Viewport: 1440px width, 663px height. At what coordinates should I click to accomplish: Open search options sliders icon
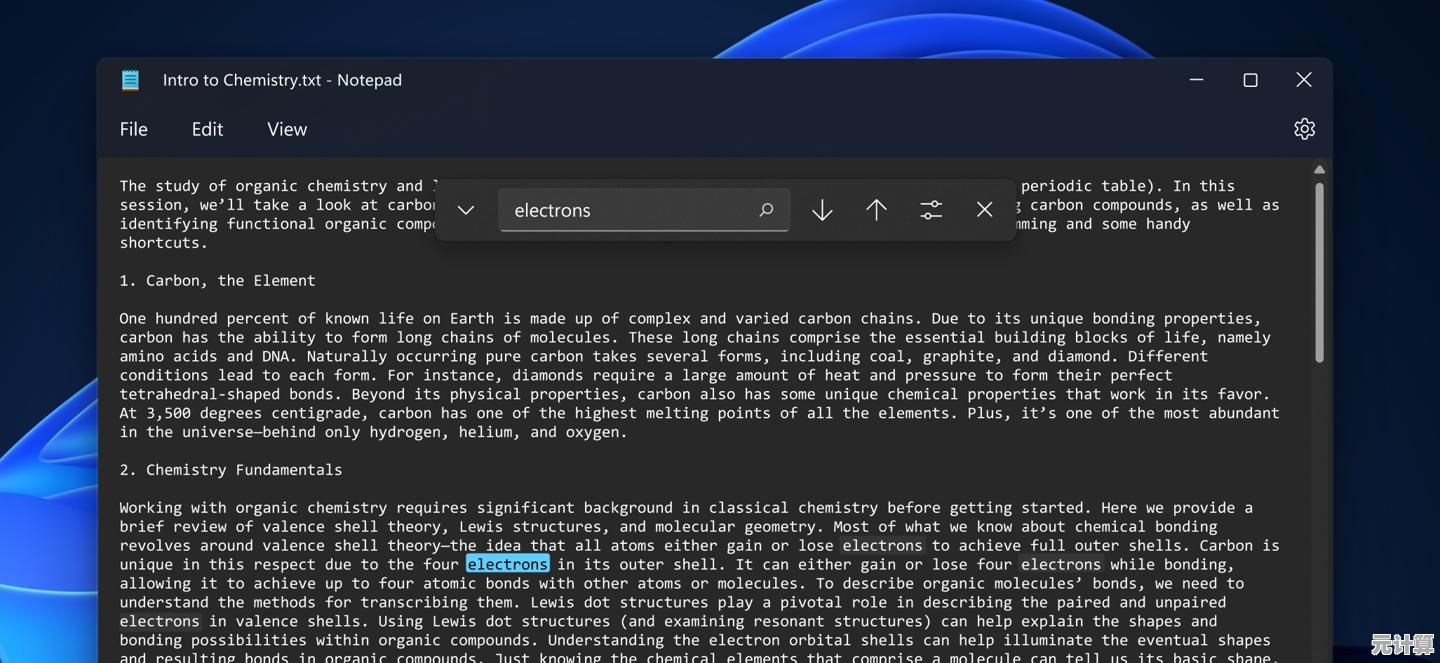(x=931, y=210)
